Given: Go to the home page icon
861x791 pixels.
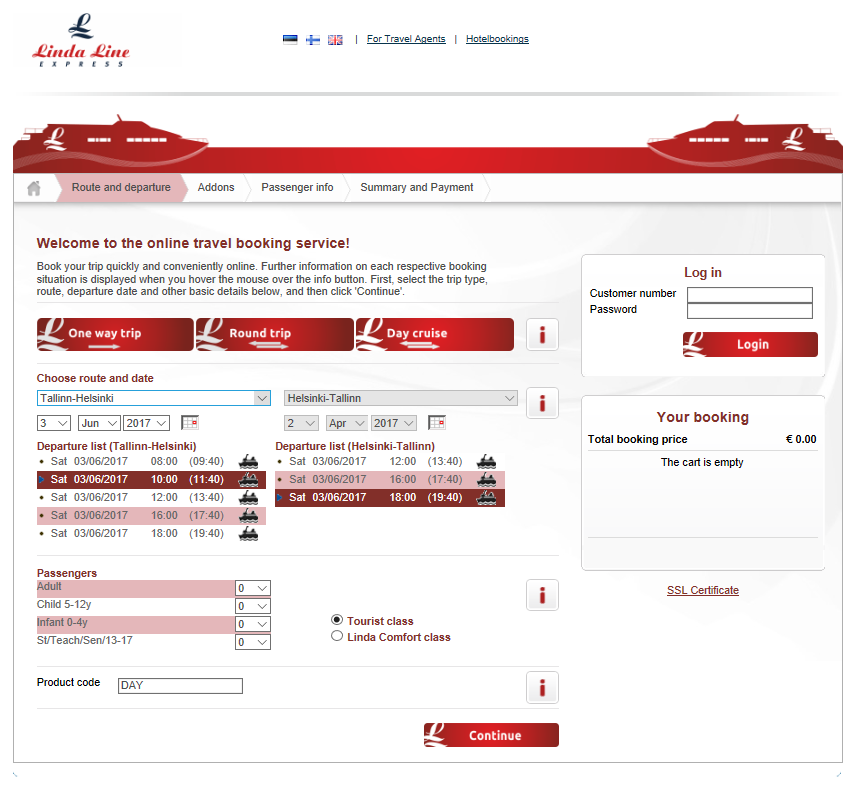Looking at the screenshot, I should click(34, 188).
